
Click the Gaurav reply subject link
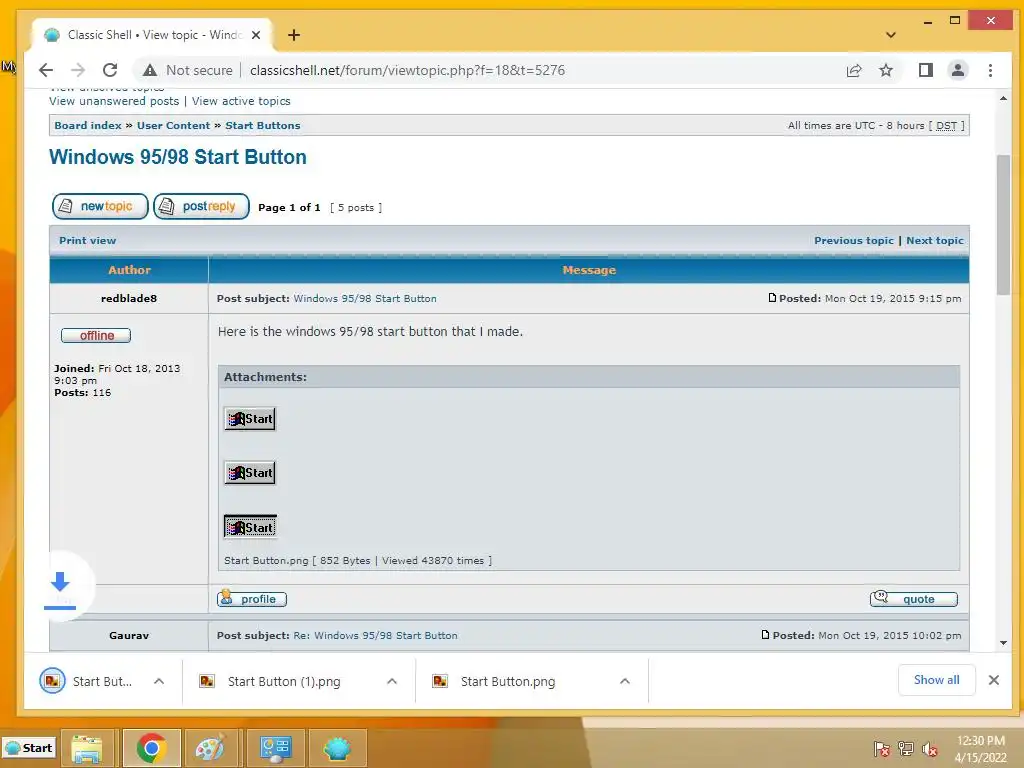(376, 635)
